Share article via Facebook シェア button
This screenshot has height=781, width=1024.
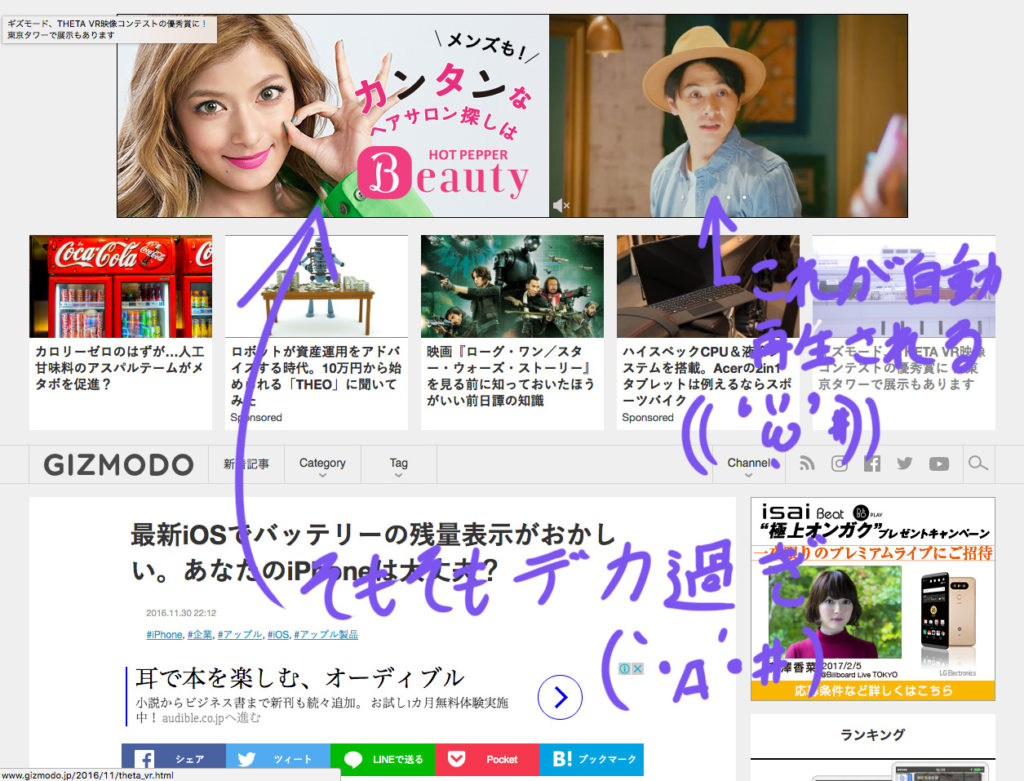(174, 759)
